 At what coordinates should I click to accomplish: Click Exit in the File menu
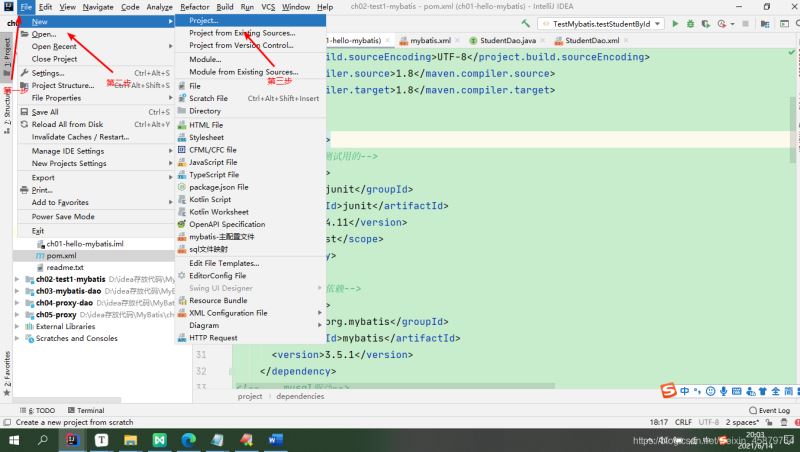point(95,231)
